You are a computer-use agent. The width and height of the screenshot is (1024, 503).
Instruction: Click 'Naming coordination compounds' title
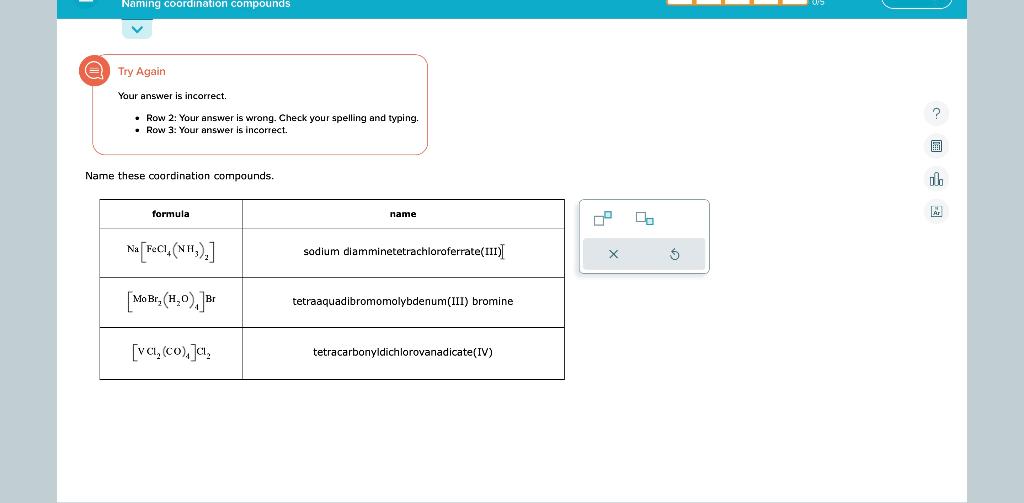(x=206, y=5)
